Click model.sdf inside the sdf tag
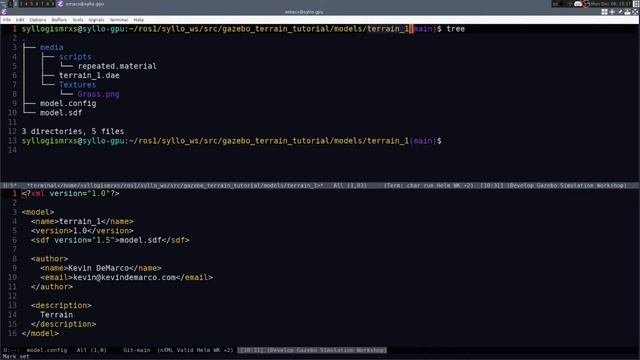Viewport: 640px width, 360px height. tap(140, 240)
